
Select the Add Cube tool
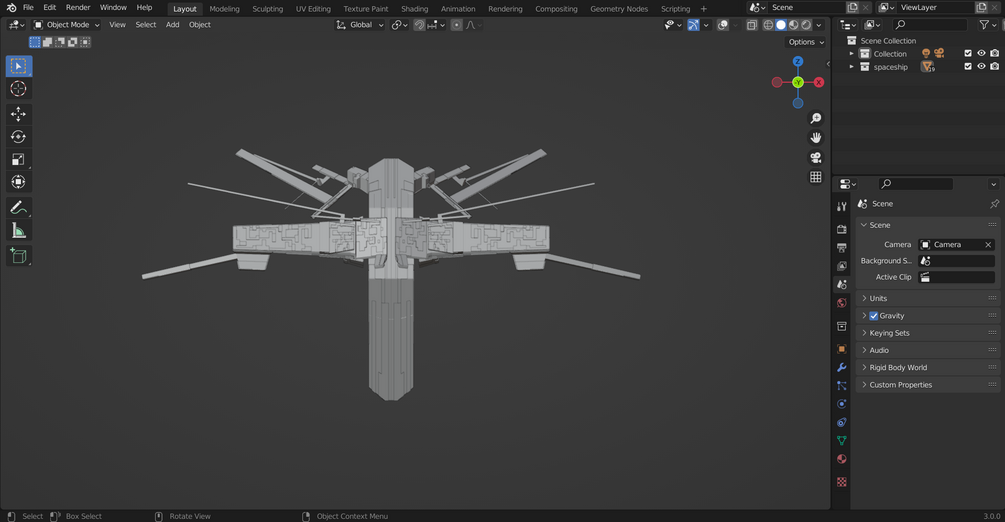click(x=19, y=256)
